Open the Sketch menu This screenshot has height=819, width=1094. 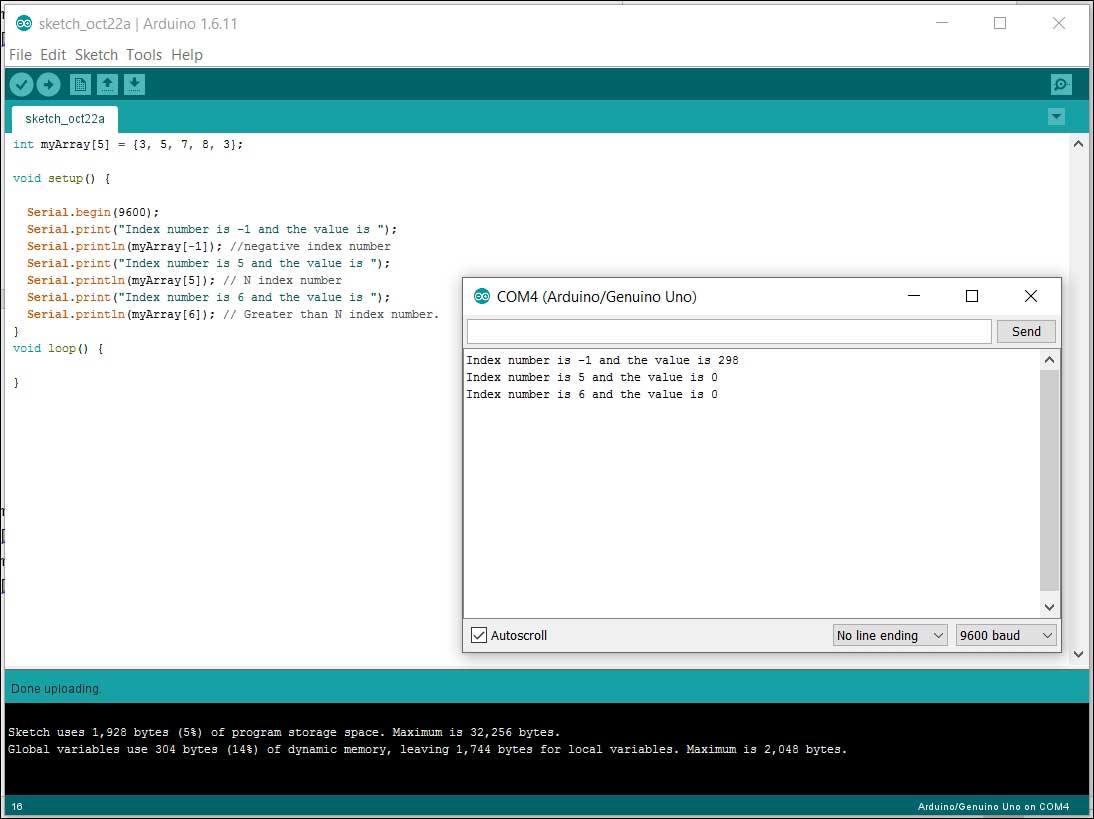[x=96, y=55]
